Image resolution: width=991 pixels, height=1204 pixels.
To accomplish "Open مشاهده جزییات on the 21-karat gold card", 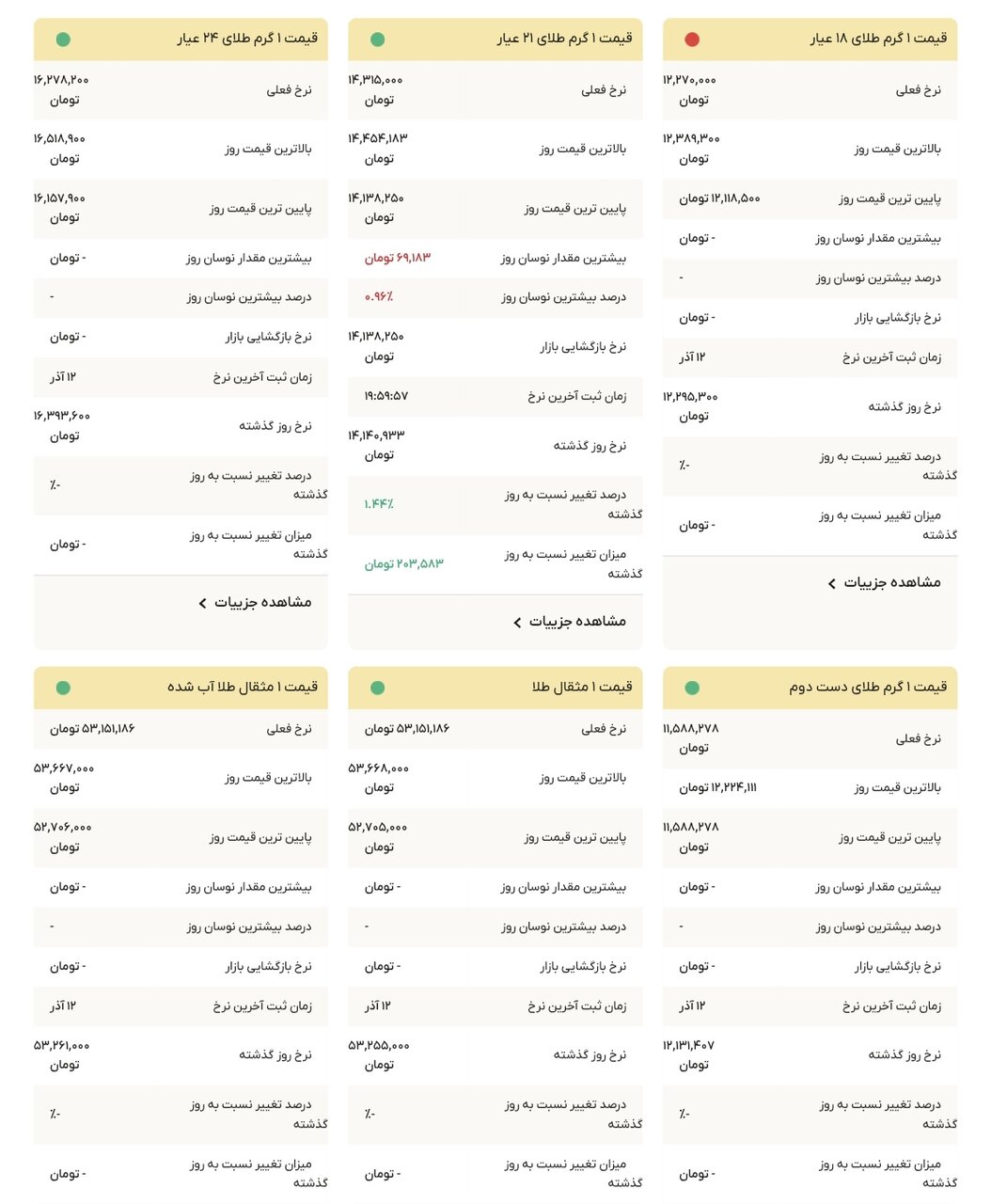I will (574, 621).
